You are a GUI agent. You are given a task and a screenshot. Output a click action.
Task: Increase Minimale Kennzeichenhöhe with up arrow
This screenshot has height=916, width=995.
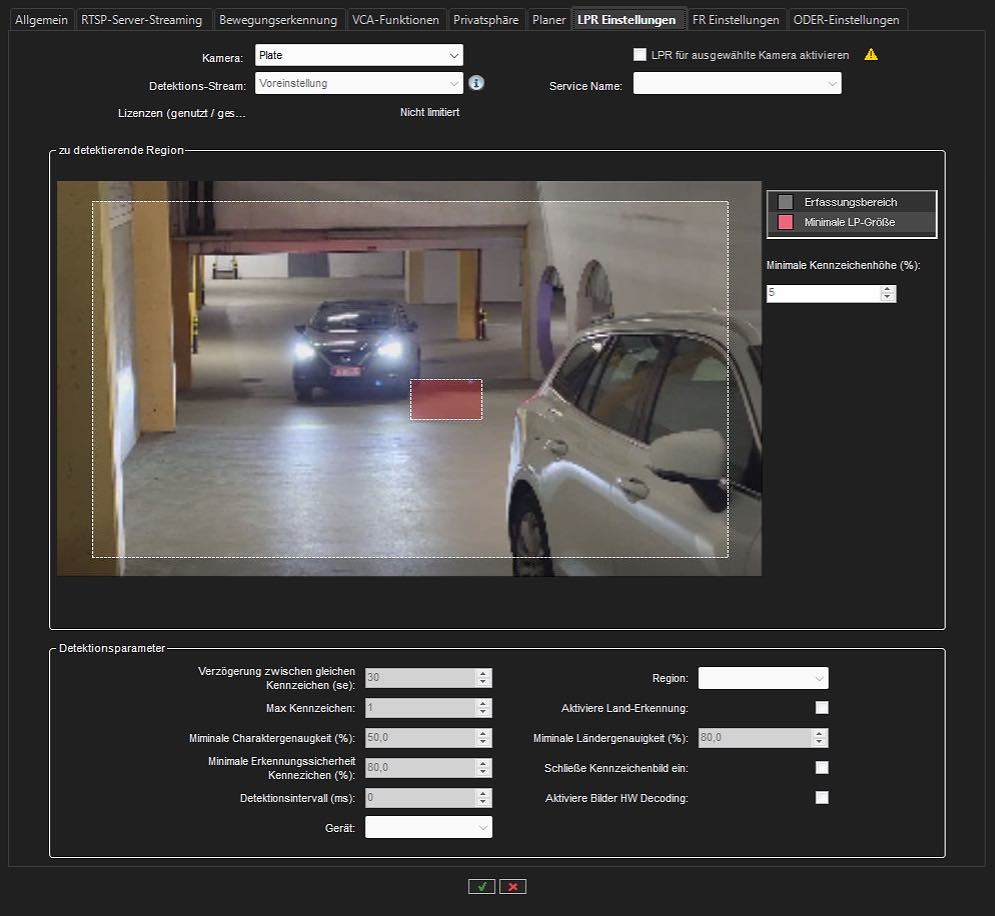888,290
